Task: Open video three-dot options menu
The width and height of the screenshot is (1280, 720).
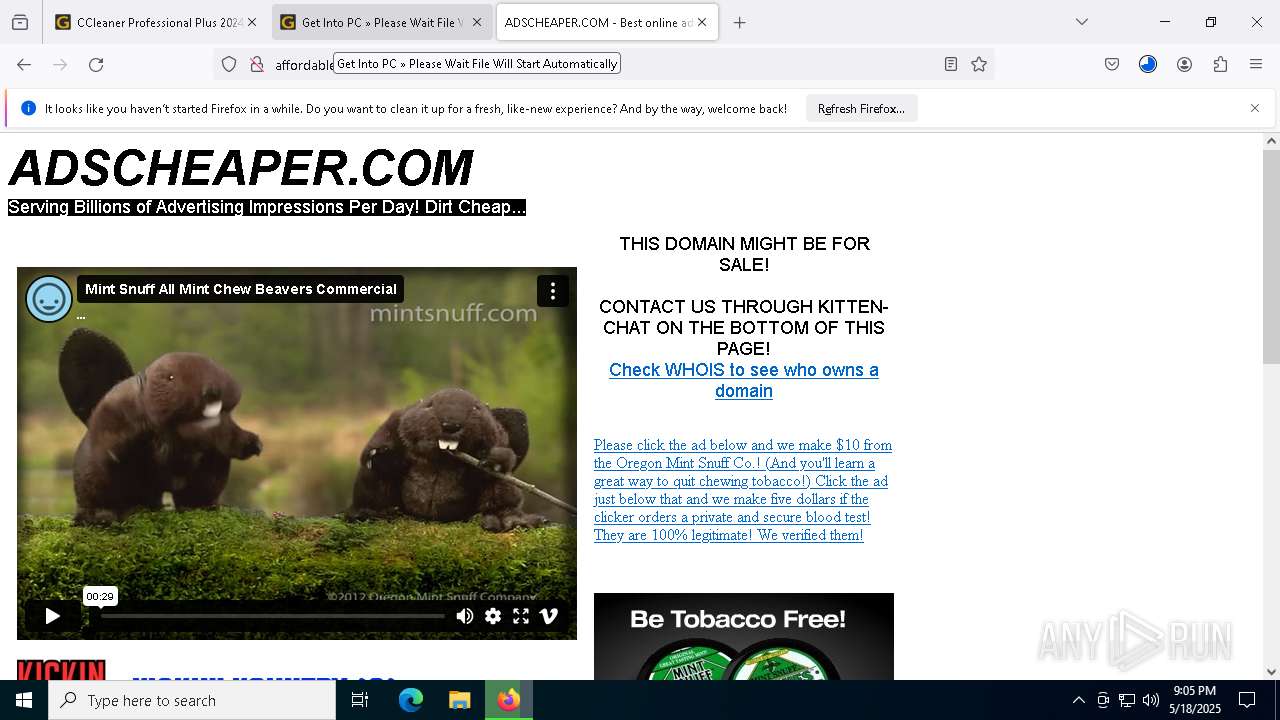Action: [x=553, y=291]
